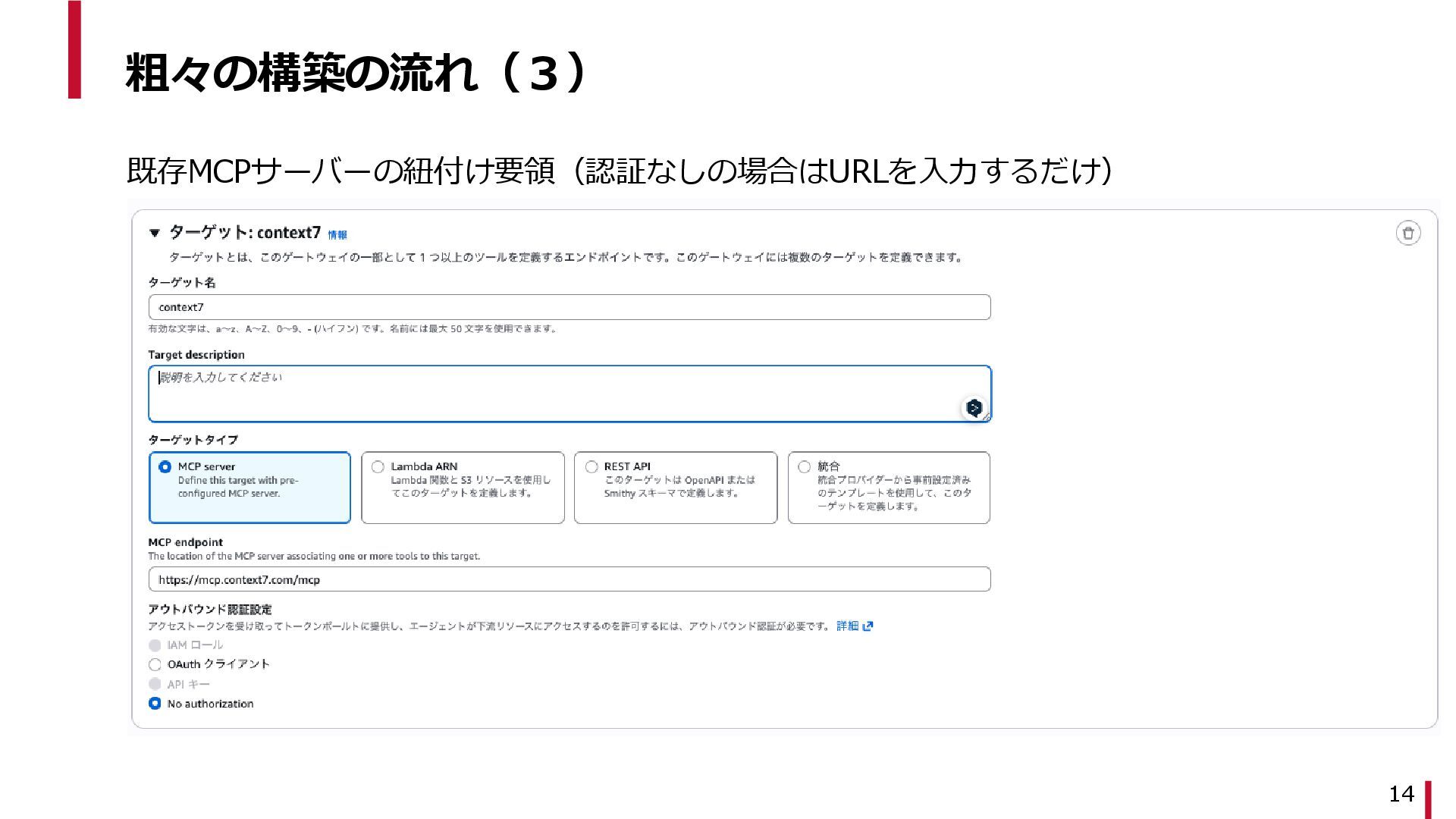Click the external link icon beside 詳細
The height and width of the screenshot is (819, 1456).
click(x=868, y=626)
